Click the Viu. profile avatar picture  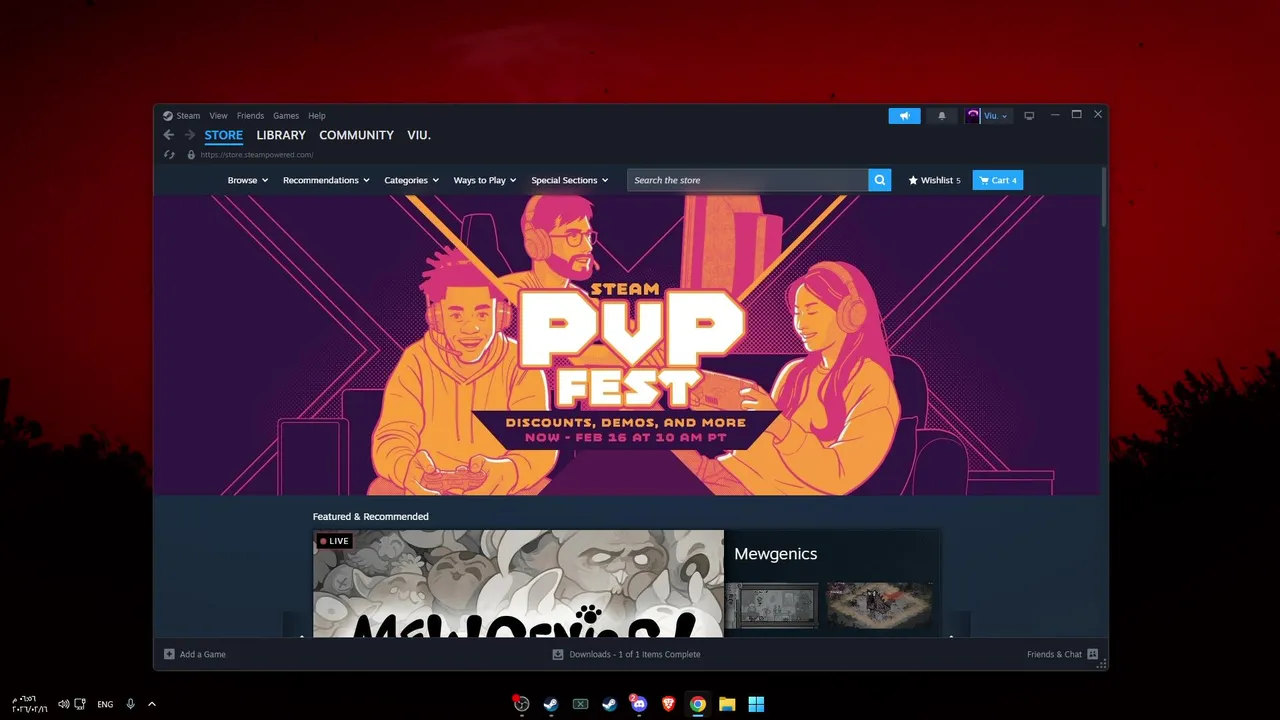pos(973,116)
